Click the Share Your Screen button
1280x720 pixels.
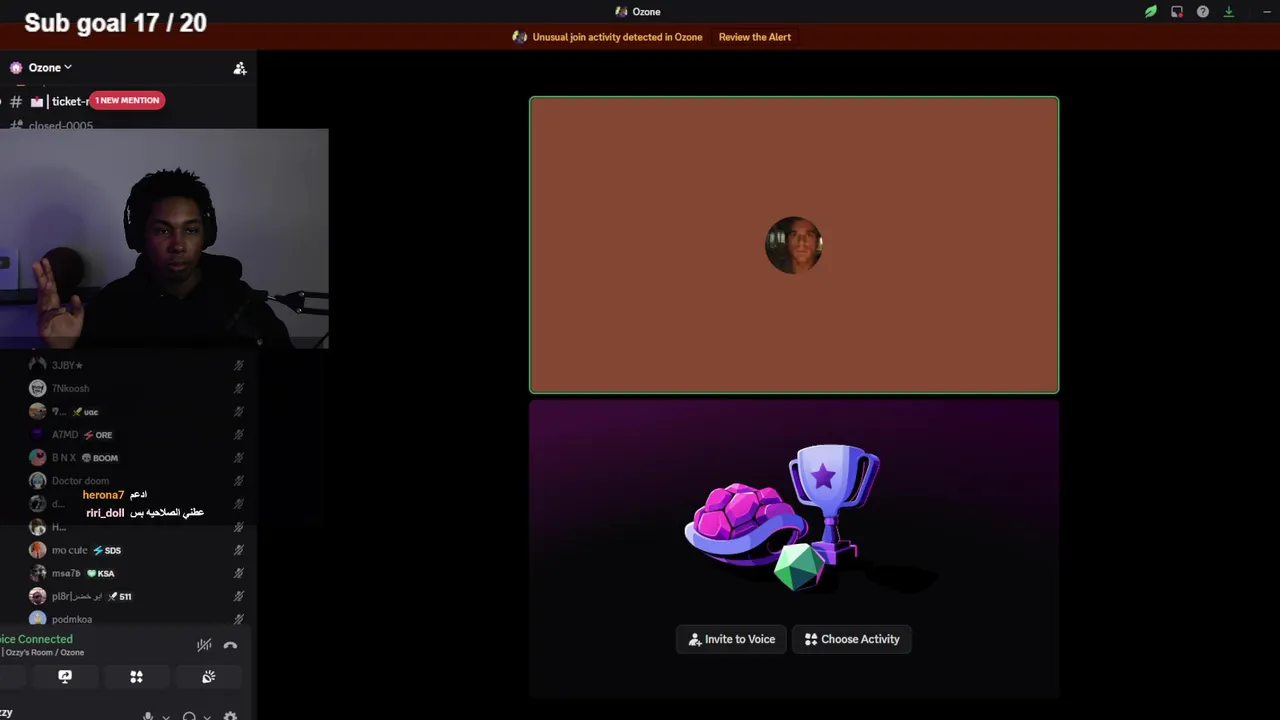[65, 677]
